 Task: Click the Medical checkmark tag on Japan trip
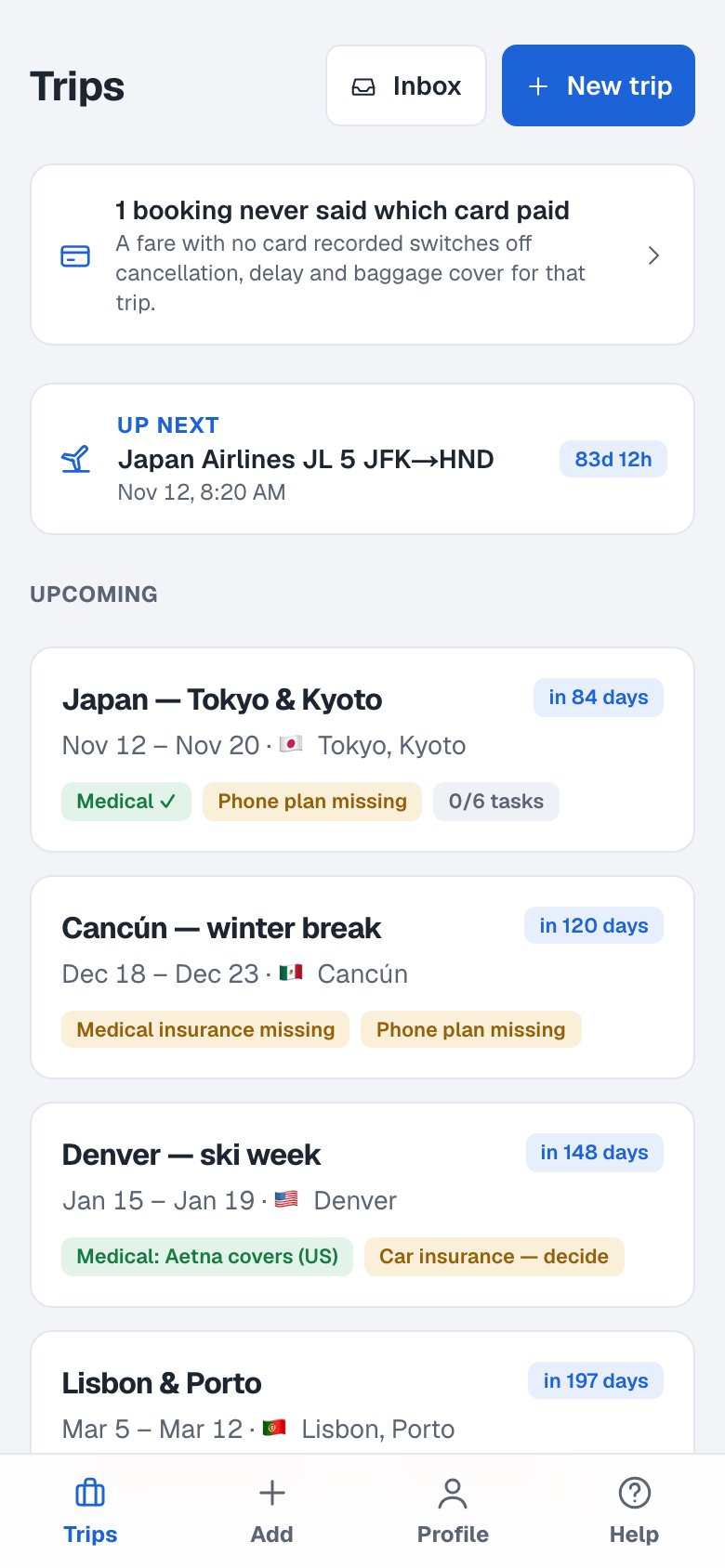126,802
